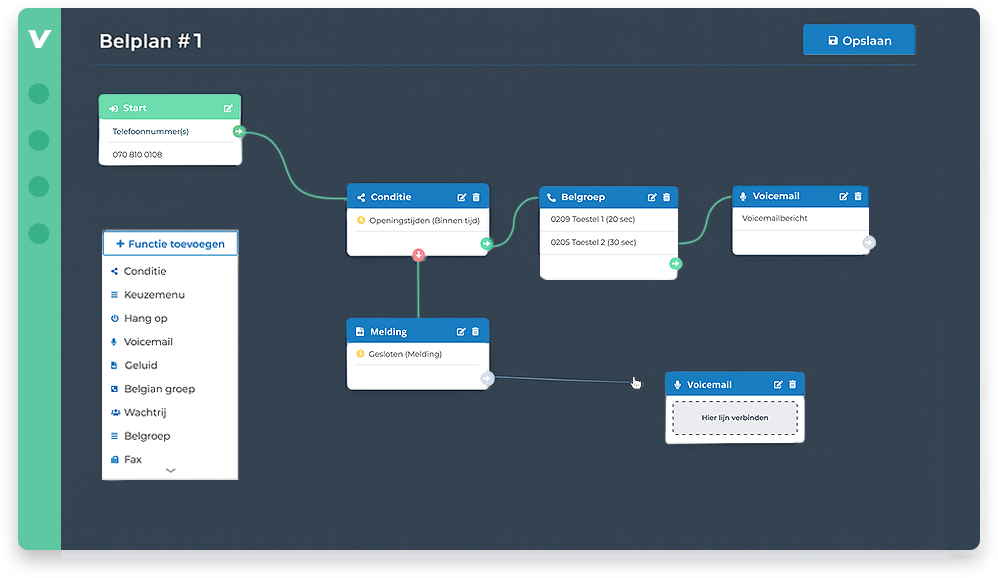Edit the unconnected Voicemail node
The image size is (998, 578).
tap(778, 384)
